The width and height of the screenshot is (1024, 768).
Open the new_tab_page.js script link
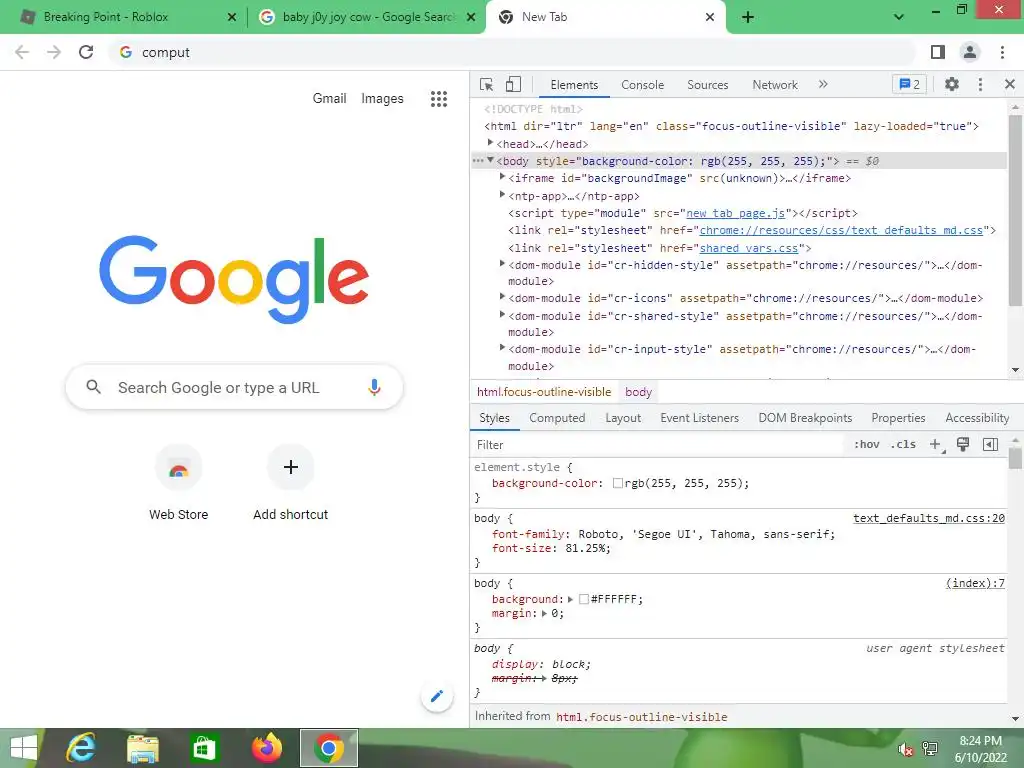[x=735, y=214]
